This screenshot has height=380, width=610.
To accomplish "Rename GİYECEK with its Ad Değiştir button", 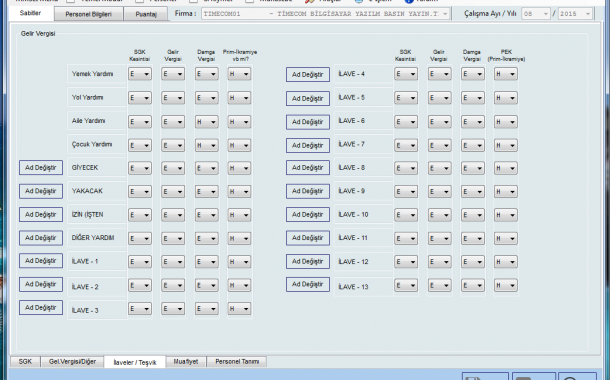I will click(41, 168).
